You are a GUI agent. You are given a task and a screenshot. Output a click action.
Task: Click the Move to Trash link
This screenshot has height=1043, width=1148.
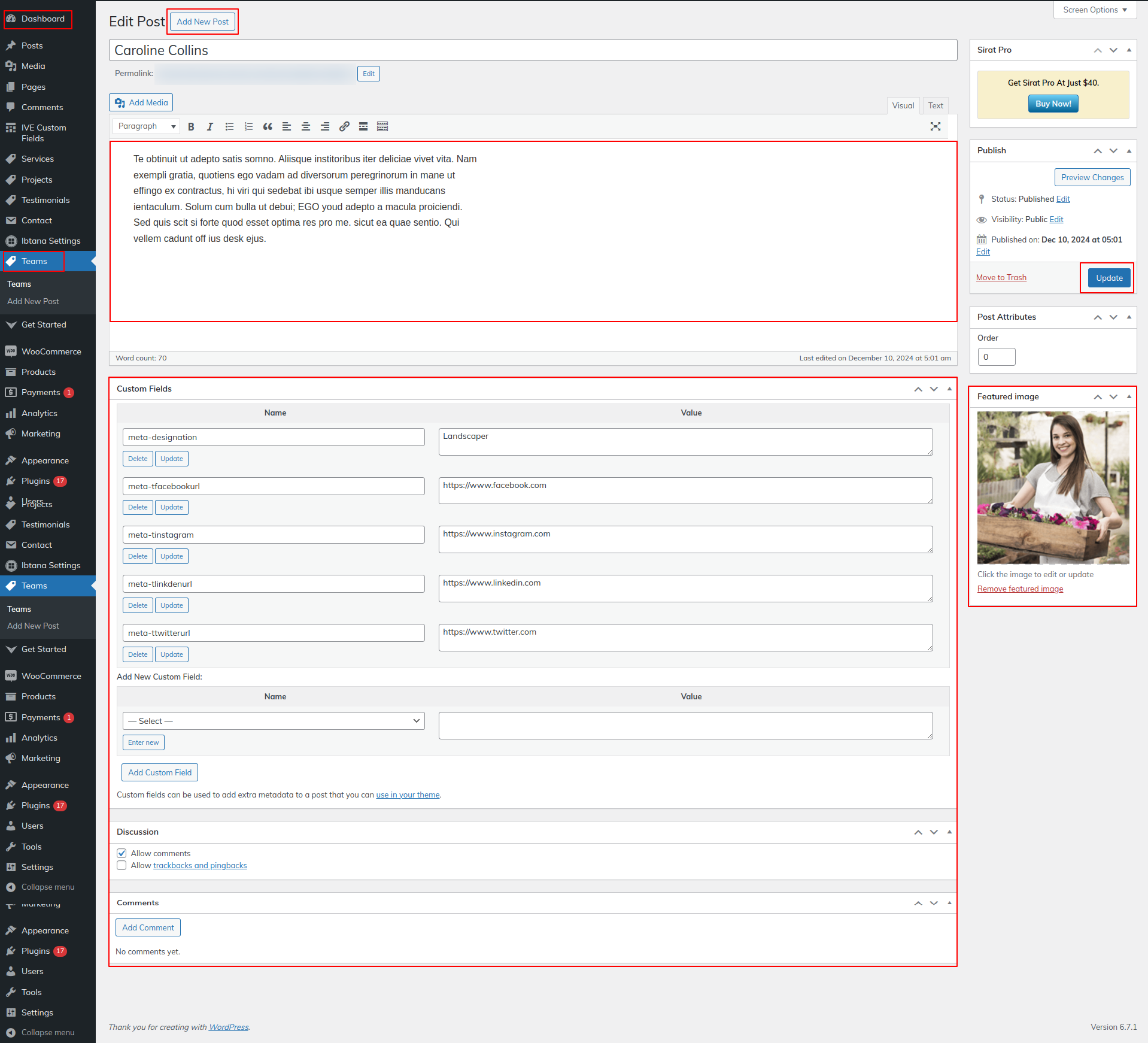(1001, 277)
